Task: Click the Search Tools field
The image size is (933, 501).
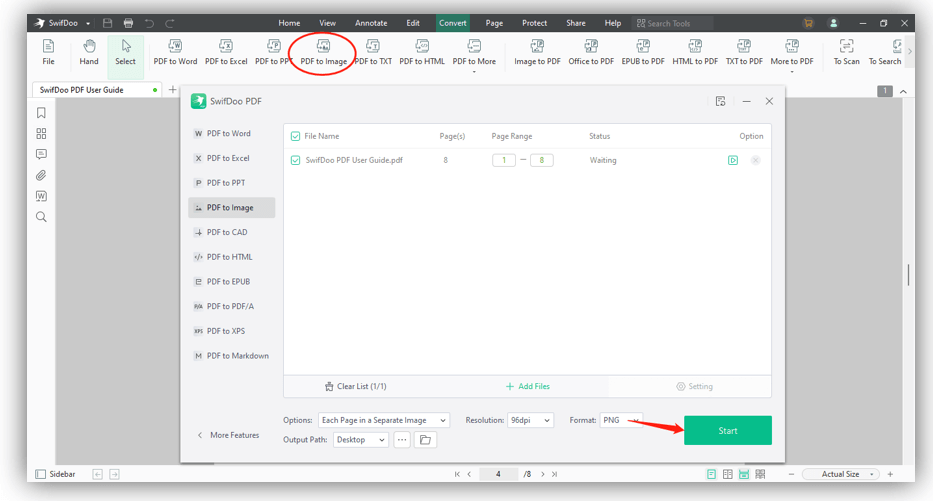Action: point(672,23)
